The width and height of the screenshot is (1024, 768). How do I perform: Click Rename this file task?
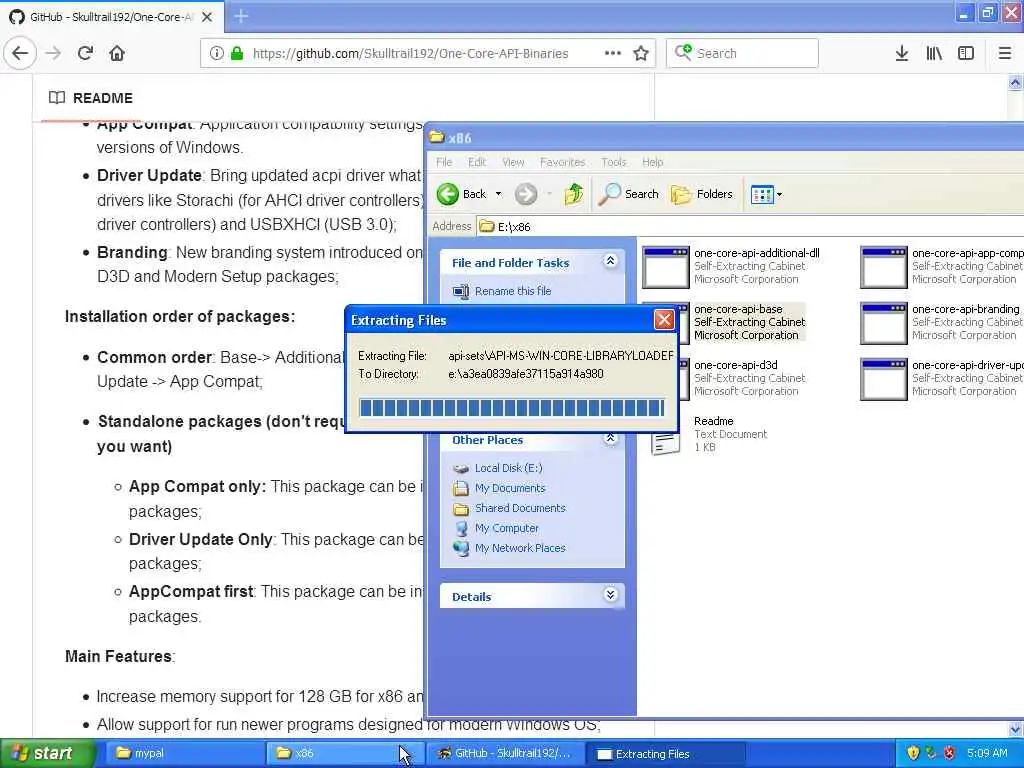point(513,291)
